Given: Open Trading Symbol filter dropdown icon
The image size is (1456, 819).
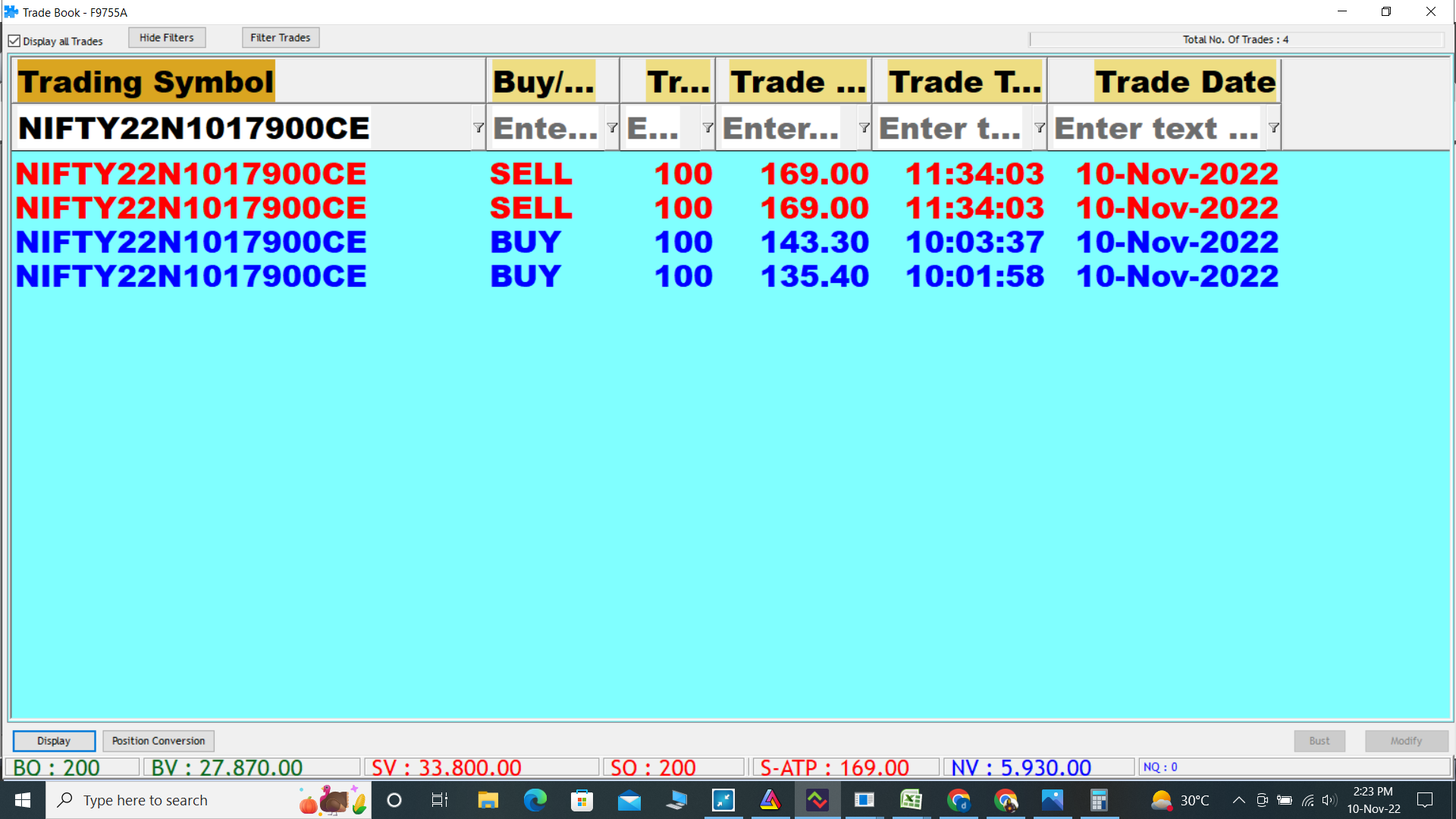Looking at the screenshot, I should point(478,127).
